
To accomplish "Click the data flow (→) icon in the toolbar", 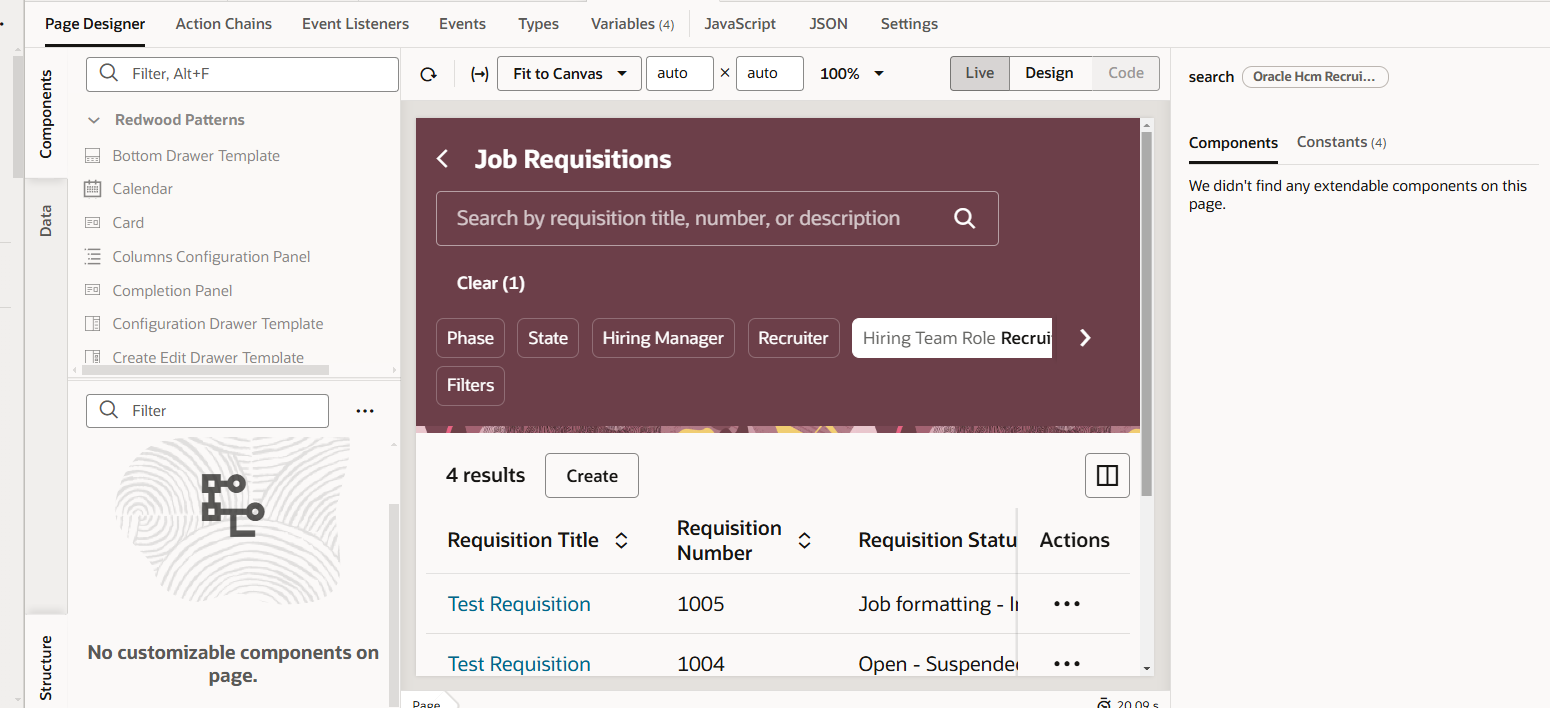I will coord(479,73).
